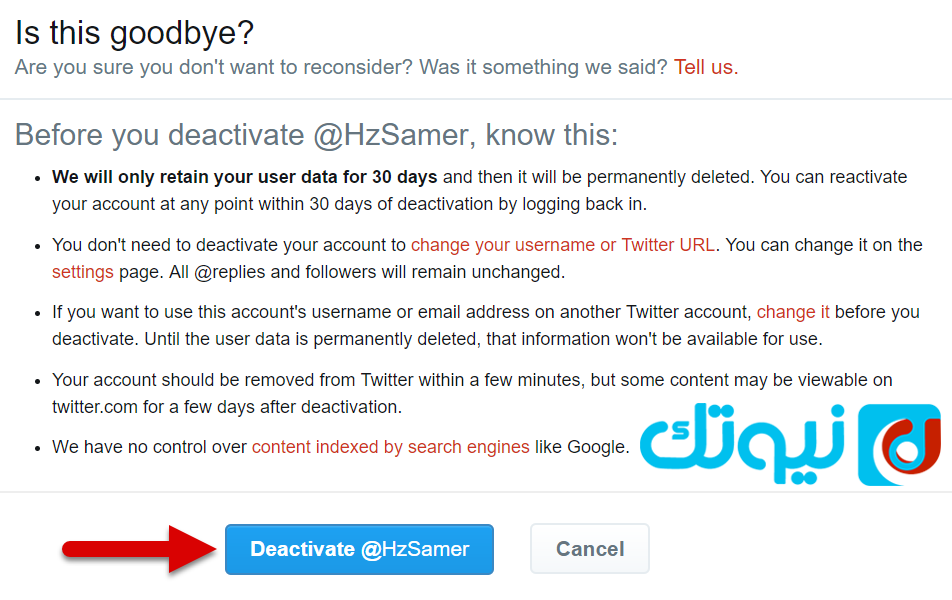
Task: Click the blue and red watermark logo icon
Action: (899, 445)
